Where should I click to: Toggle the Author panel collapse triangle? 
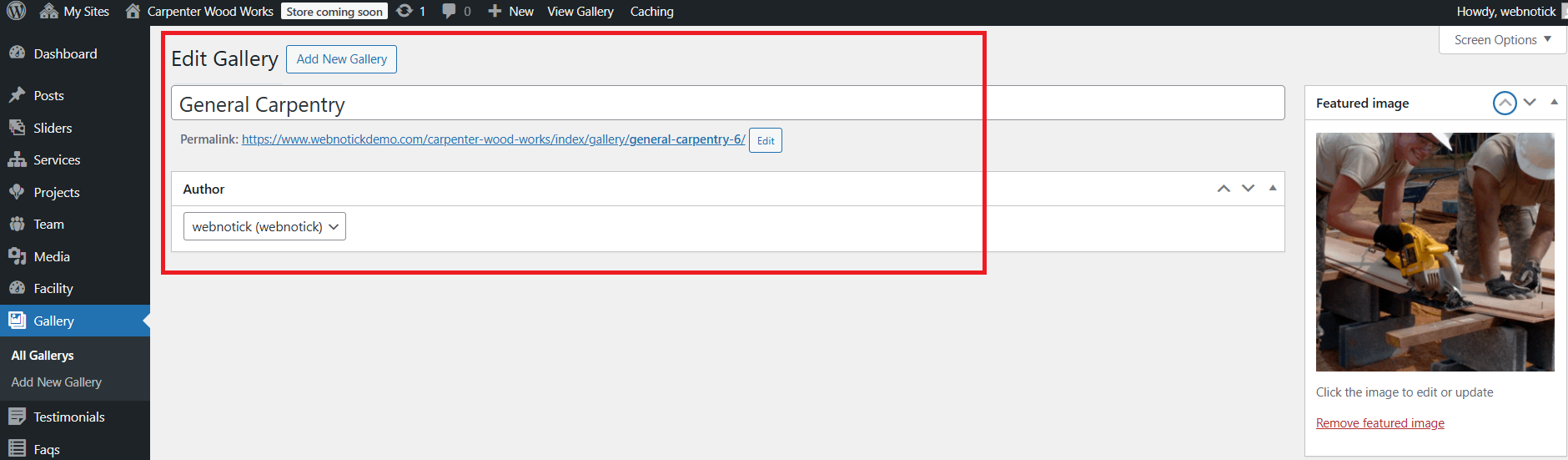1273,188
